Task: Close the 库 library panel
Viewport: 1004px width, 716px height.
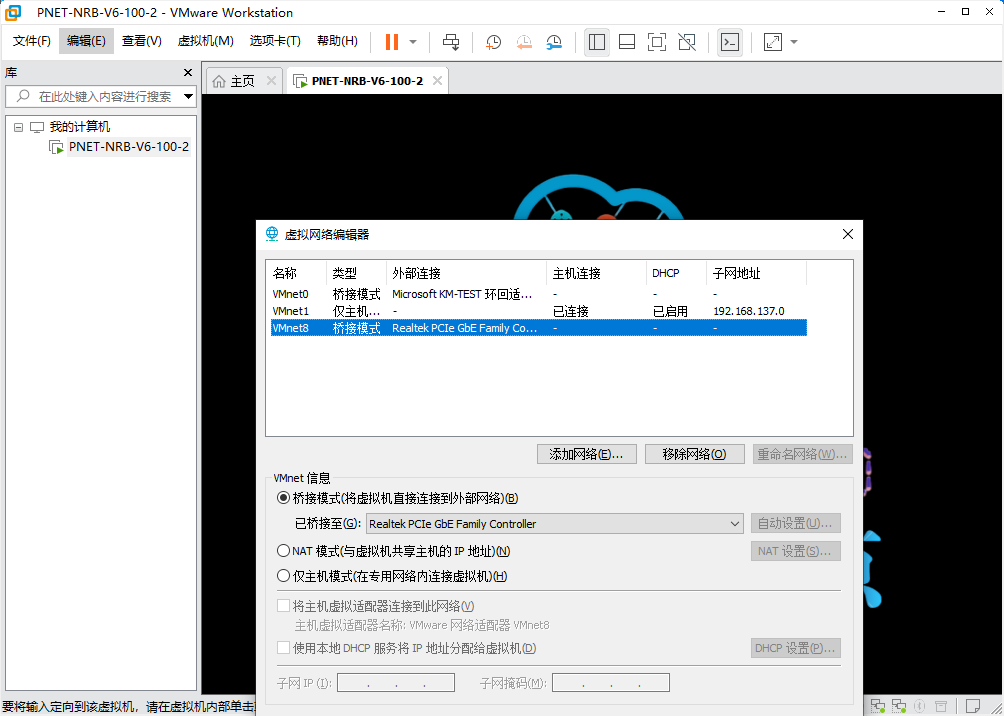Action: click(x=188, y=72)
